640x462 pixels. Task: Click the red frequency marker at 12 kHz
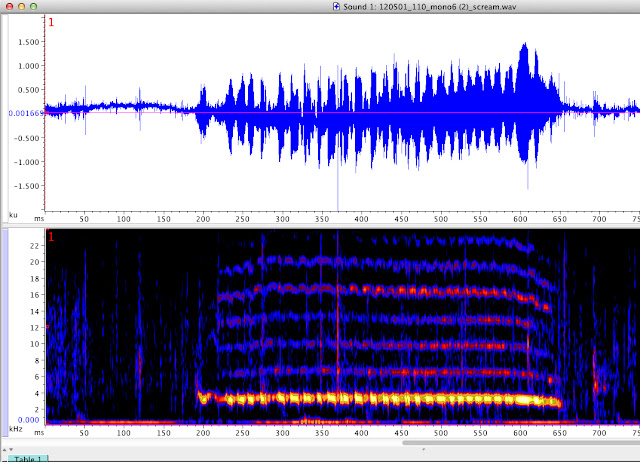48,327
